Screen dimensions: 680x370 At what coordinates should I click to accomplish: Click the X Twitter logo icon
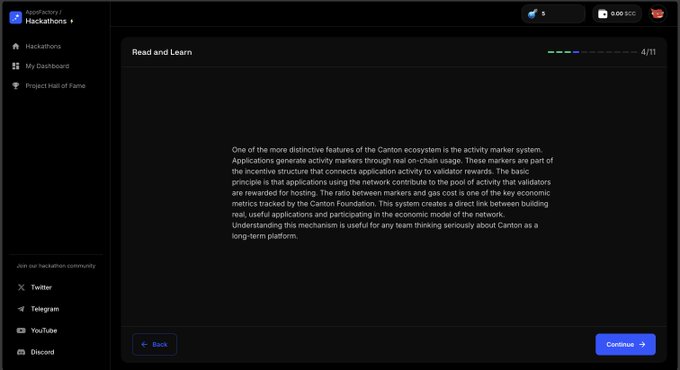point(21,287)
